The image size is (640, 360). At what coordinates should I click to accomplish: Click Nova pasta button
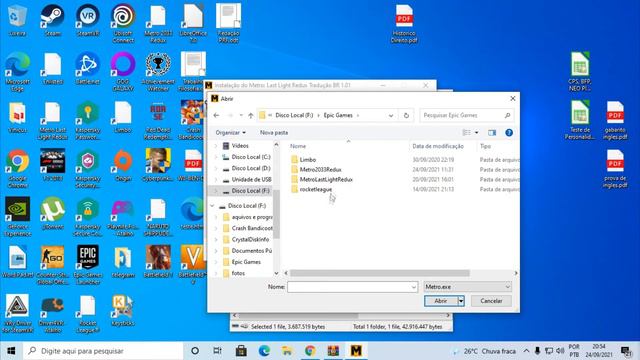coord(274,133)
